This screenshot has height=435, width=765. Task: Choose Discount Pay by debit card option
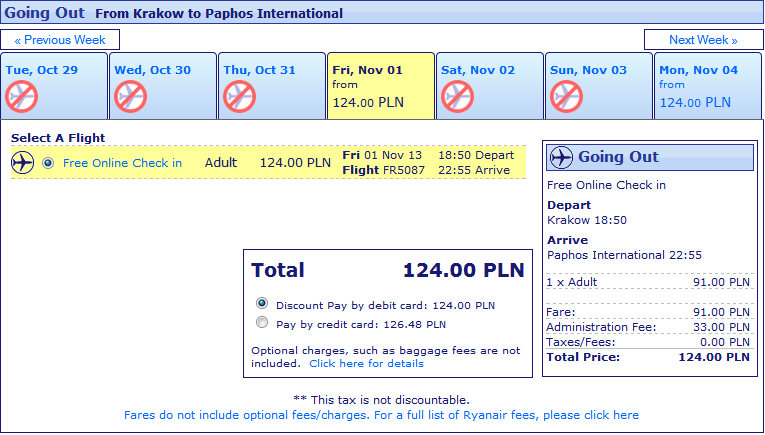pyautogui.click(x=262, y=303)
